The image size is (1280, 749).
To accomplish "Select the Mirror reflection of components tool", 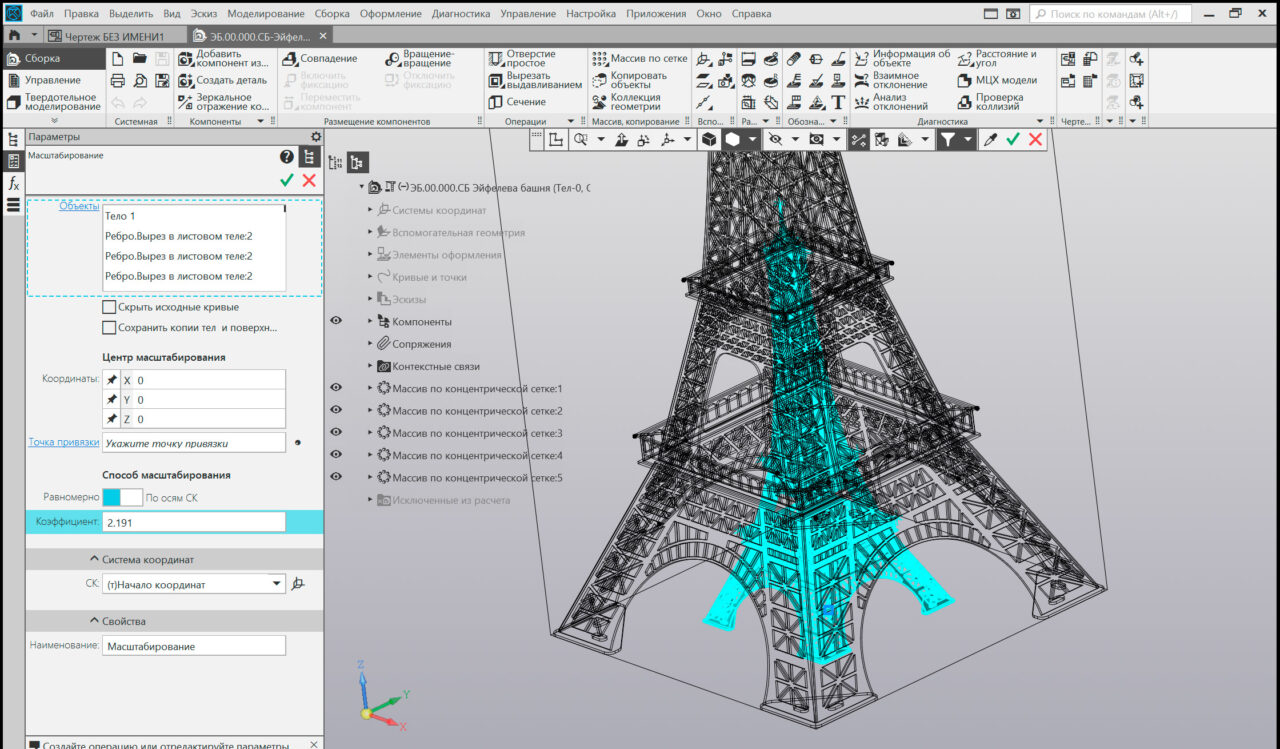I will [186, 102].
